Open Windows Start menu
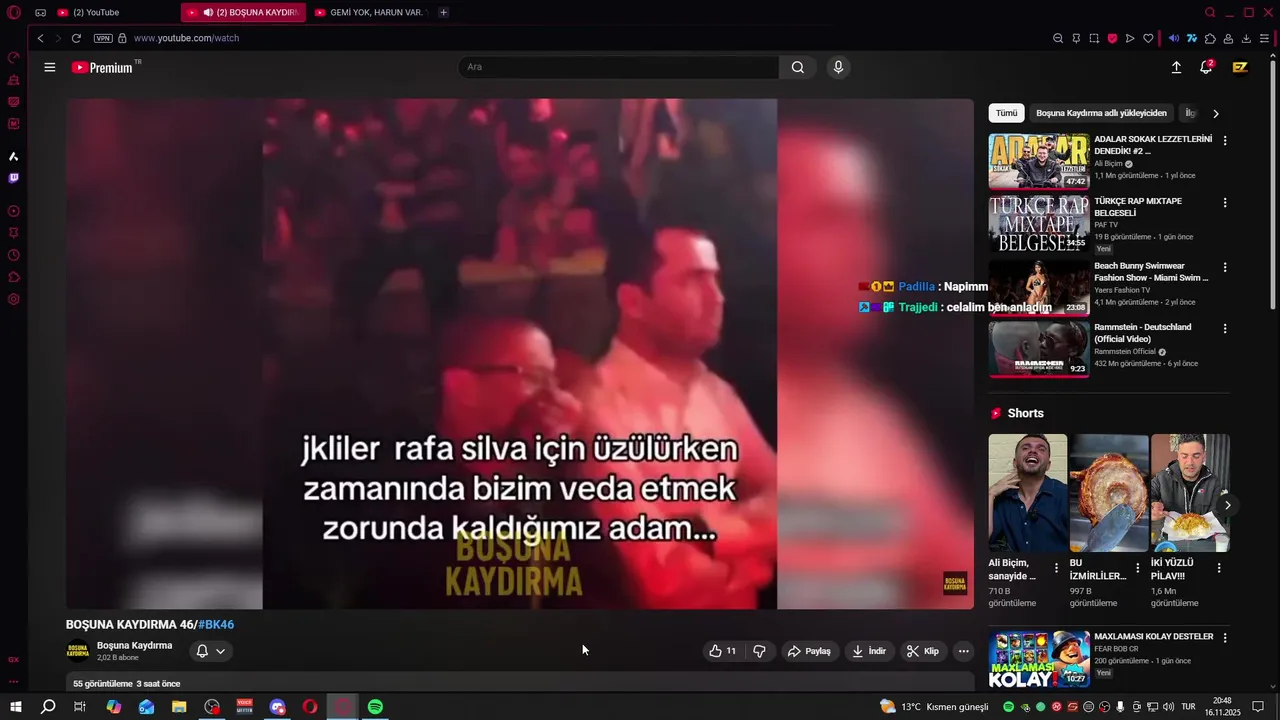Screen dimensions: 1280x720 tap(16, 707)
